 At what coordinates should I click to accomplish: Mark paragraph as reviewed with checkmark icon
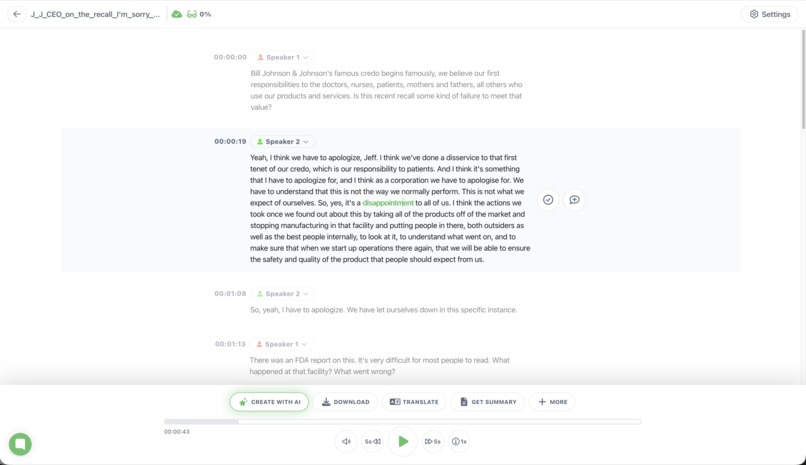tap(548, 200)
